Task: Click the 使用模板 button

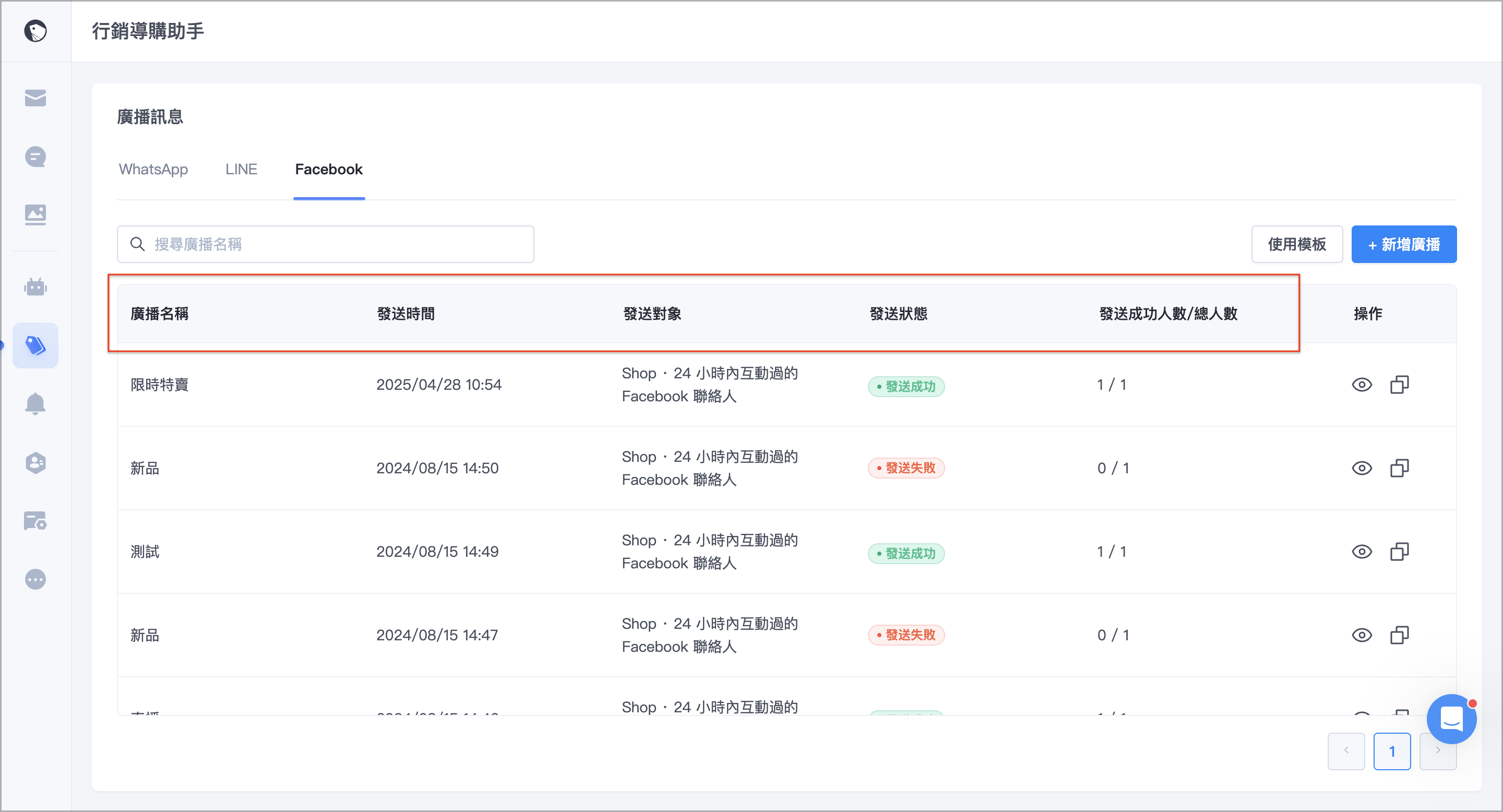Action: tap(1297, 244)
